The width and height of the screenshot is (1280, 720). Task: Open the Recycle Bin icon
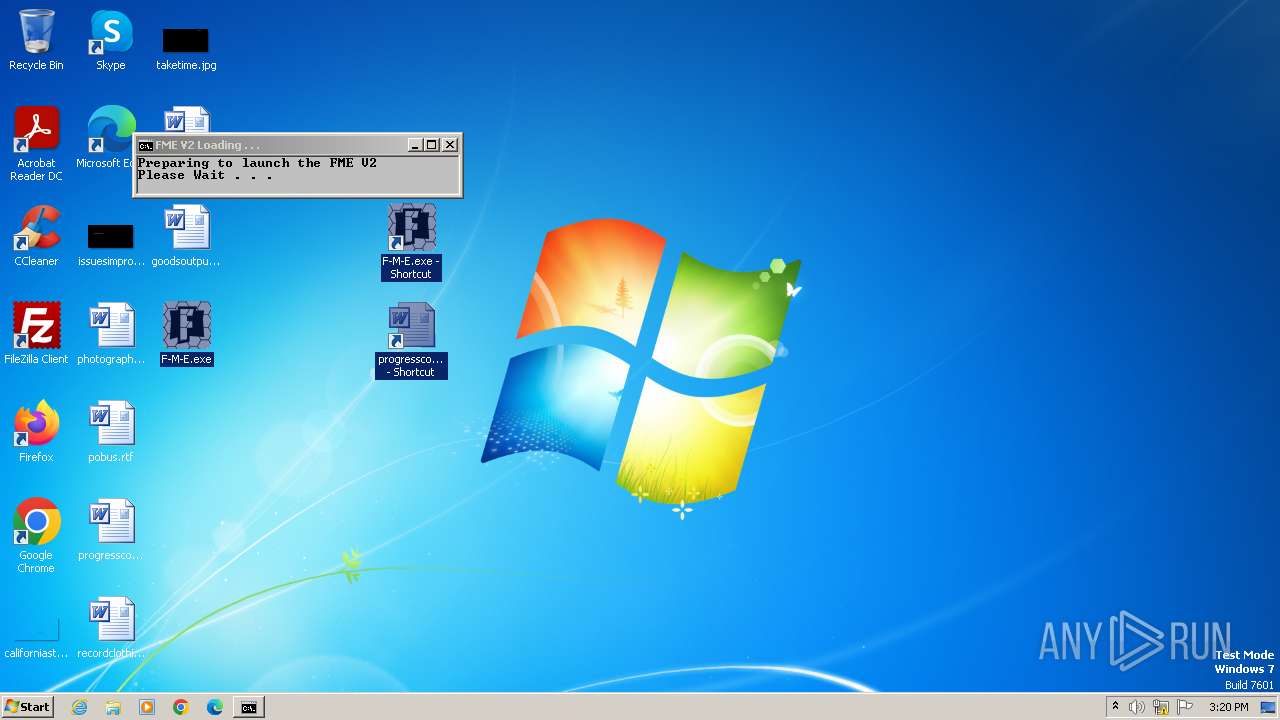(36, 40)
